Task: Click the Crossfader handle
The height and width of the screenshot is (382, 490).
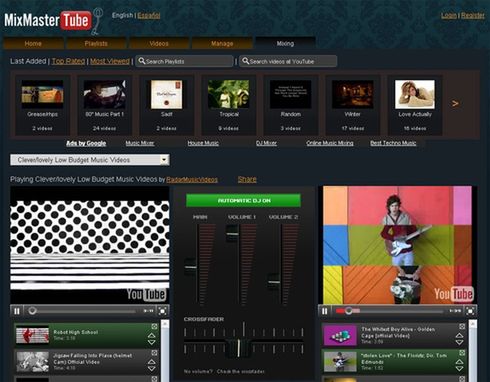Action: coord(238,348)
